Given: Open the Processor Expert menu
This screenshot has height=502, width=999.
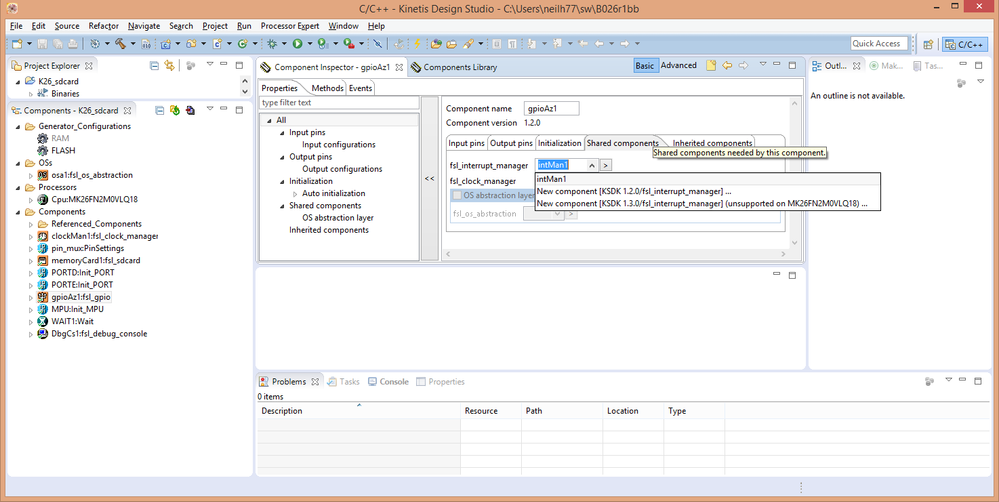Looking at the screenshot, I should tap(290, 26).
